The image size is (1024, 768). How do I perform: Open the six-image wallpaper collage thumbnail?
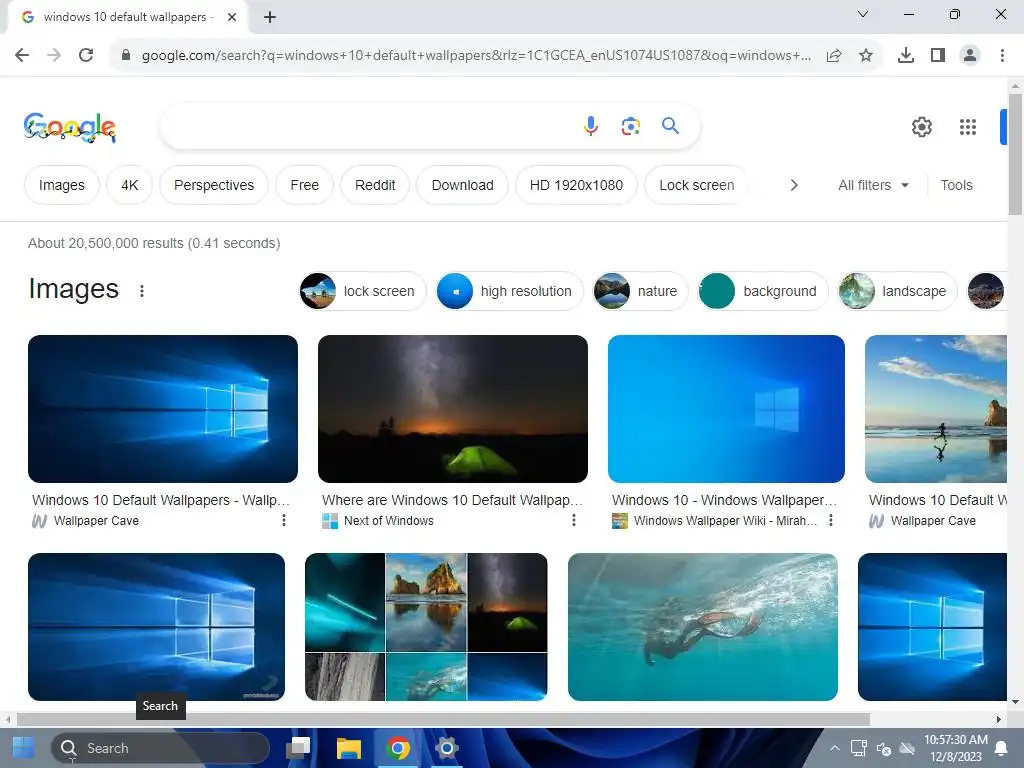coord(426,627)
